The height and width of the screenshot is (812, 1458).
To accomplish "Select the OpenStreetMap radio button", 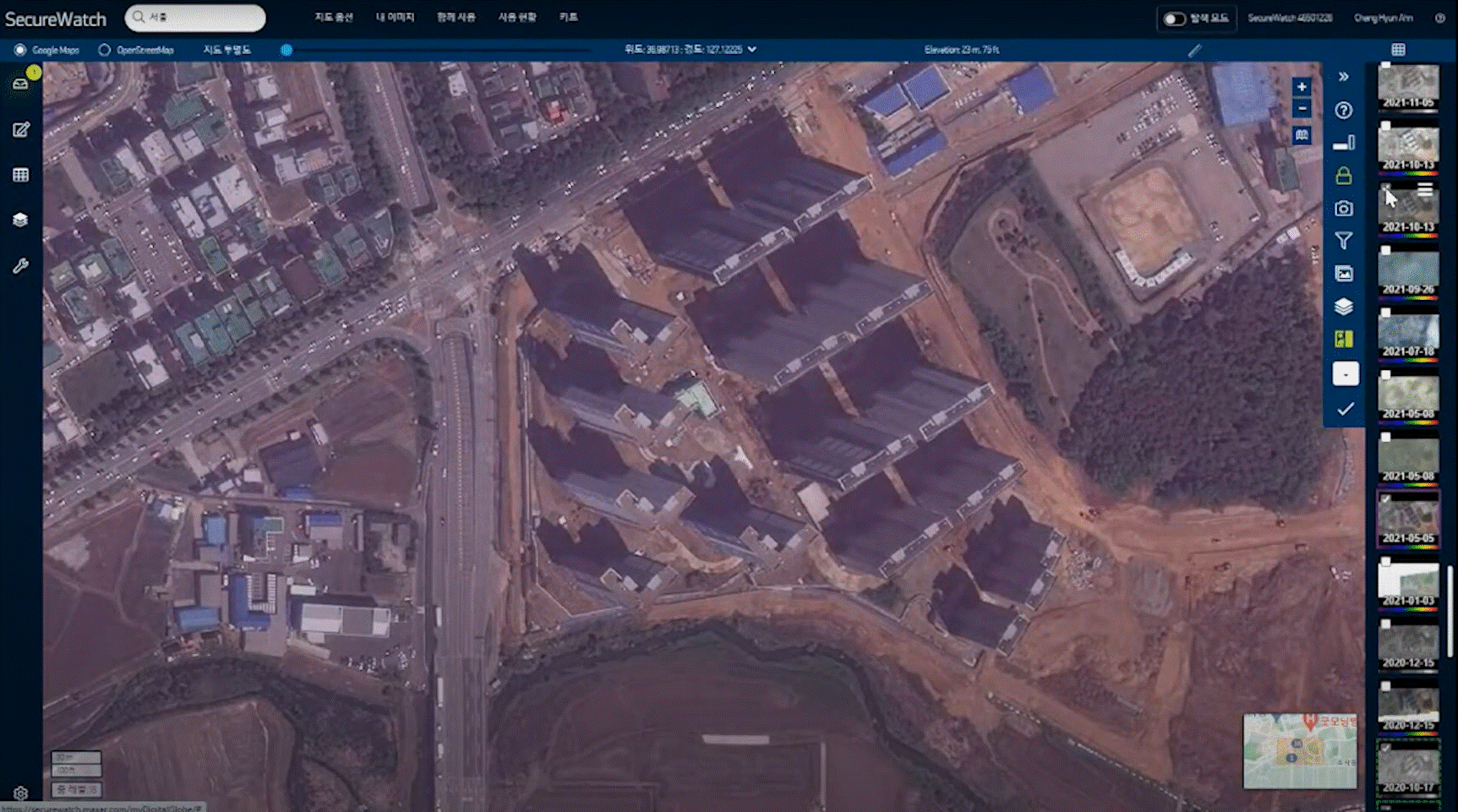I will [105, 50].
